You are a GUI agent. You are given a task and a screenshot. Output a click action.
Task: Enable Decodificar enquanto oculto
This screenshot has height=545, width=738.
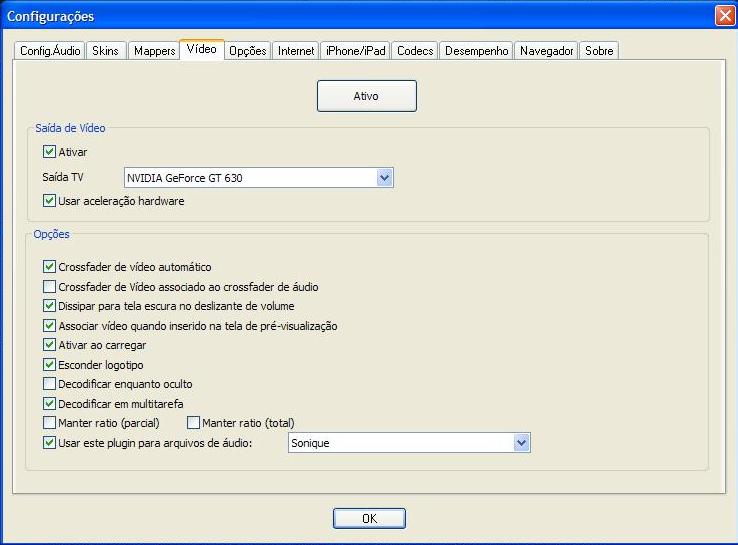pyautogui.click(x=49, y=384)
